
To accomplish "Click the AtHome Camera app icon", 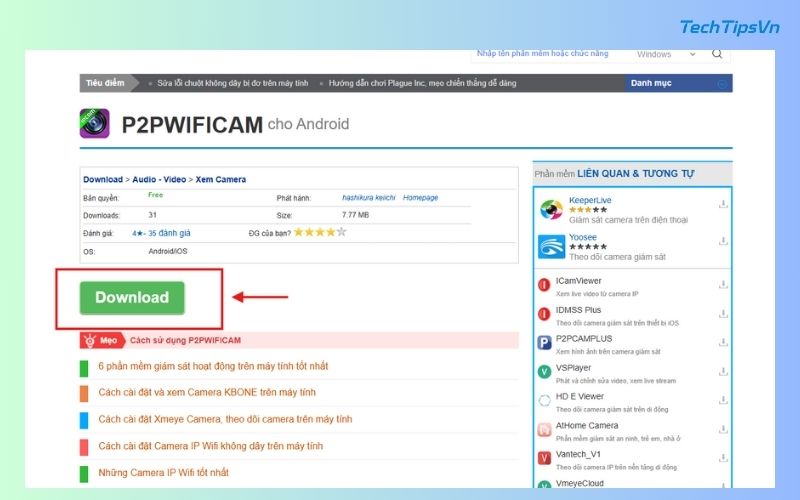I will click(544, 430).
